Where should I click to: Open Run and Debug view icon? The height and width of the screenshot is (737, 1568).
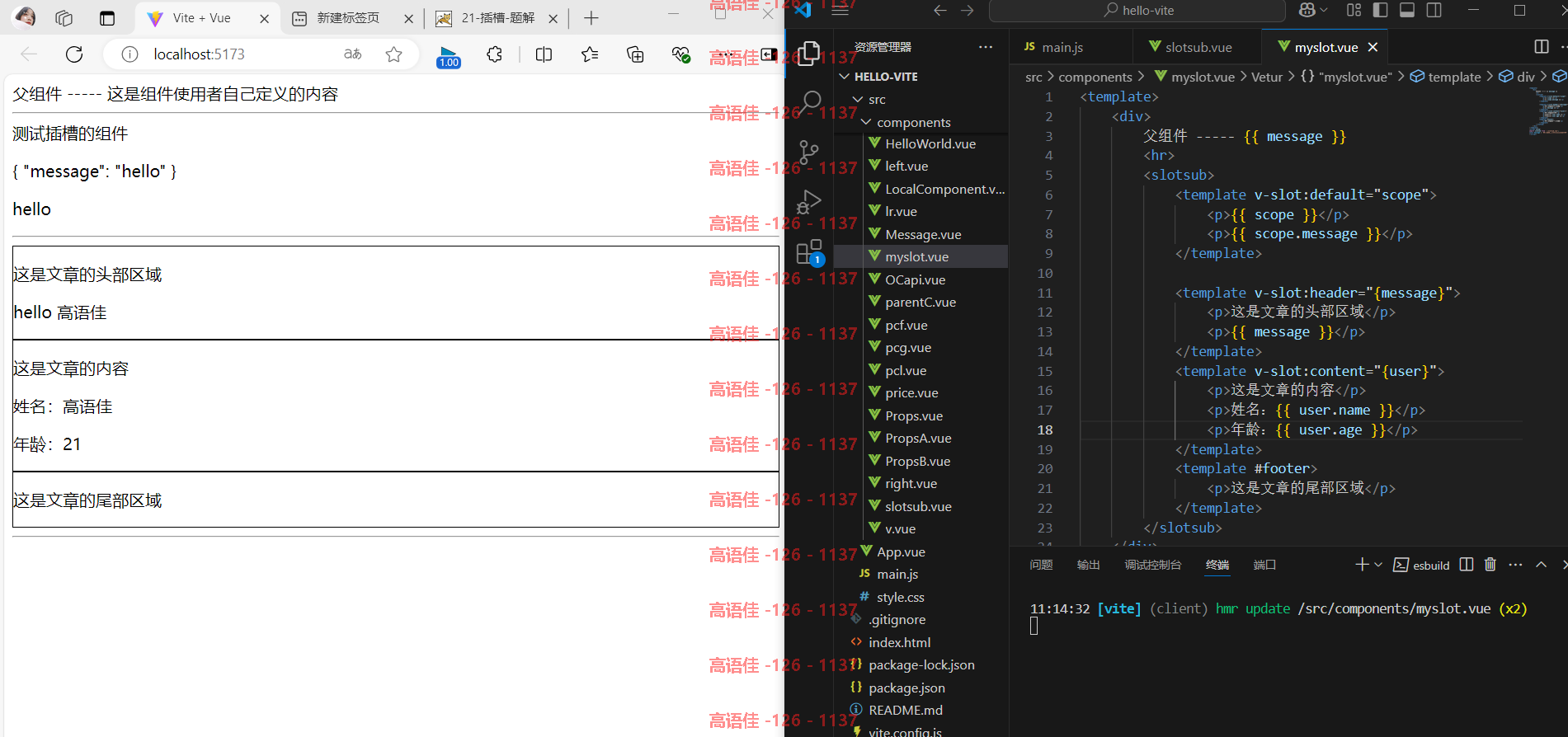coord(809,201)
